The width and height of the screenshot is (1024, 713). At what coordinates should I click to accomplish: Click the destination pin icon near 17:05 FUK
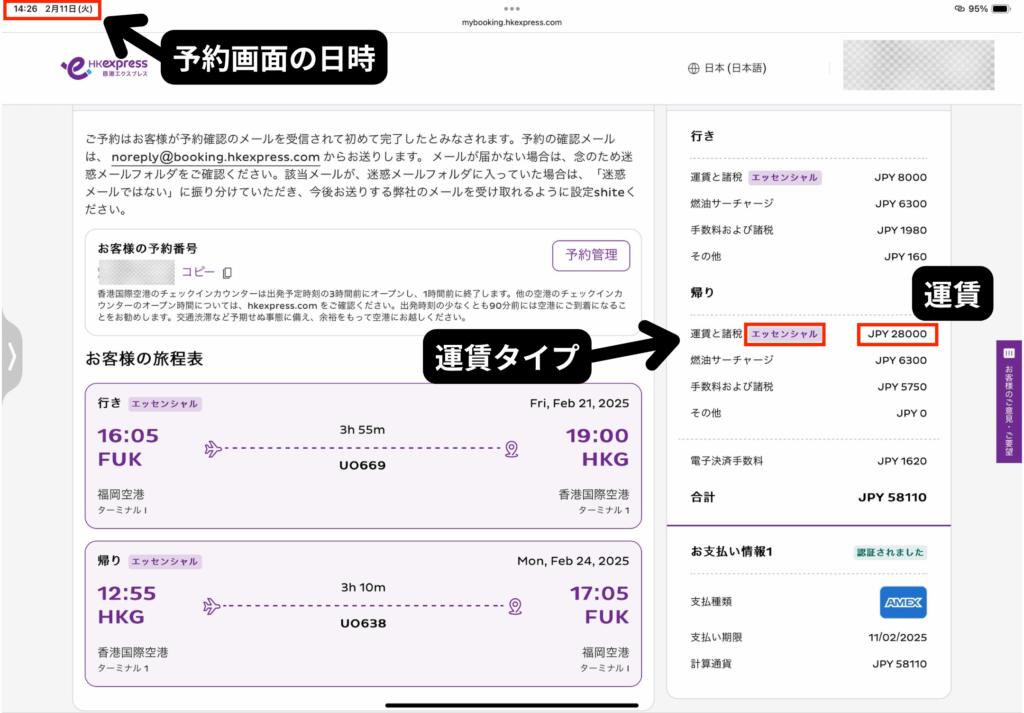coord(514,606)
